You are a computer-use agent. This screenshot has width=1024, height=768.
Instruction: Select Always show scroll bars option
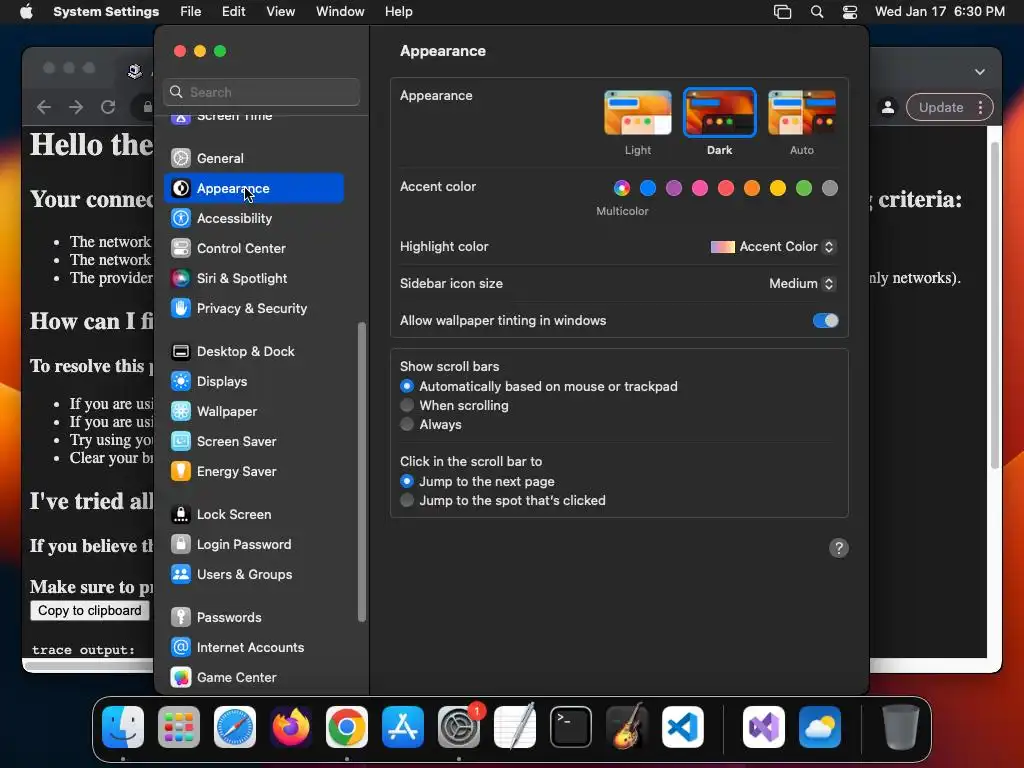click(x=407, y=424)
